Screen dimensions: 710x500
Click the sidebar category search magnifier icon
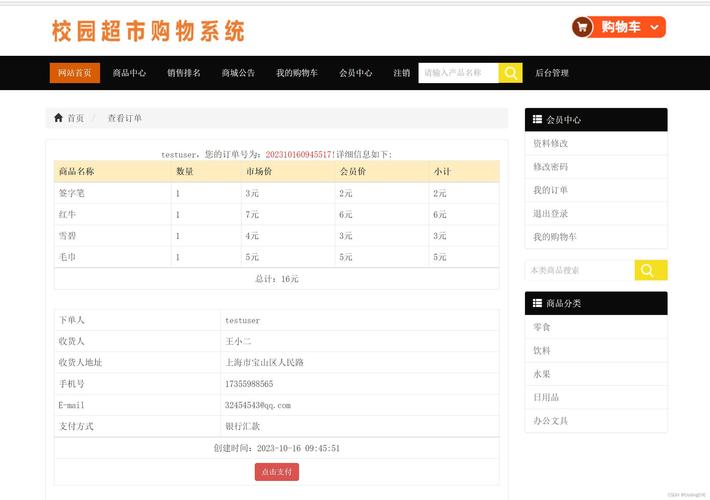click(x=650, y=270)
